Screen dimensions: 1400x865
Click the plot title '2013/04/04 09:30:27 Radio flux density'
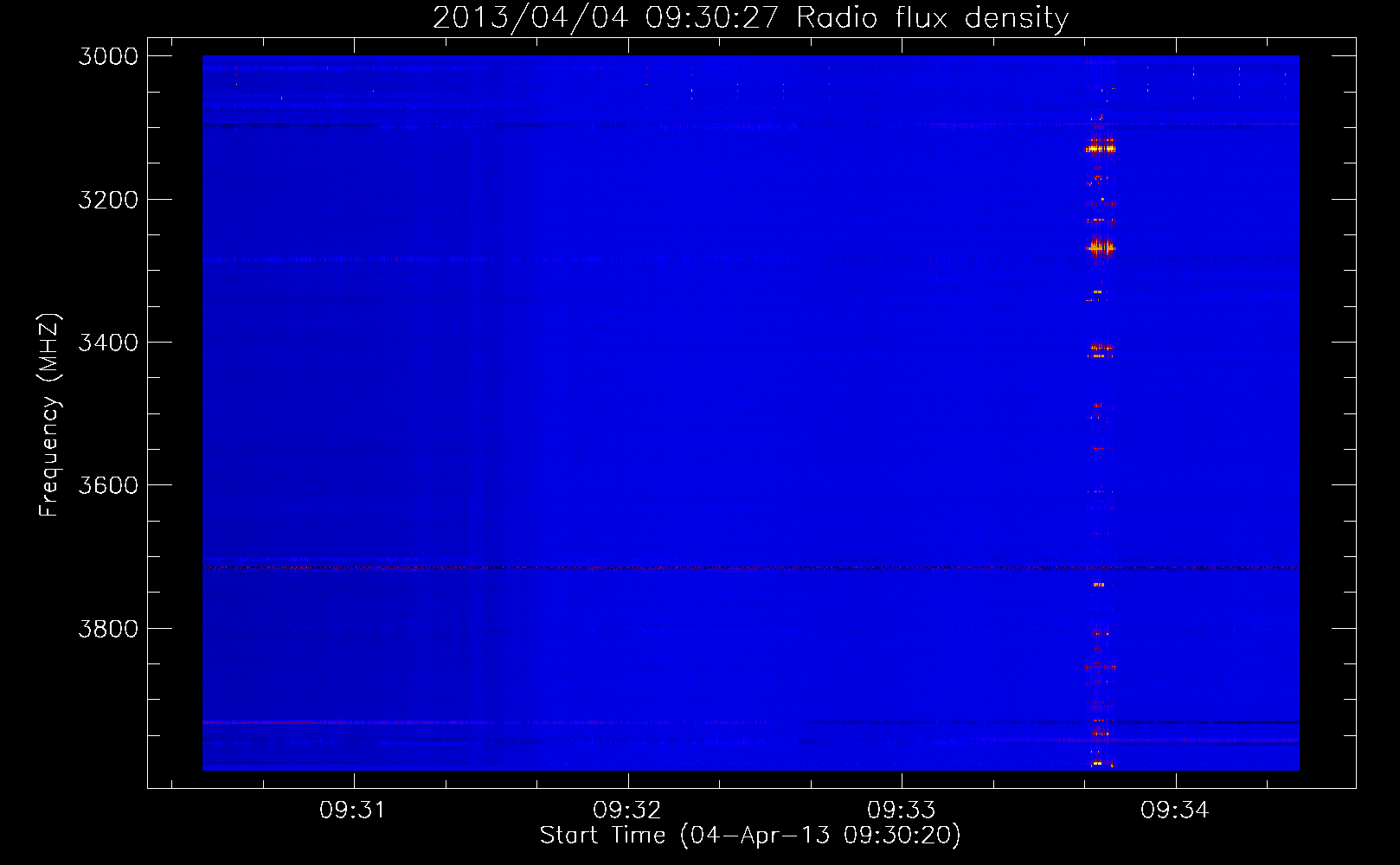pos(750,17)
